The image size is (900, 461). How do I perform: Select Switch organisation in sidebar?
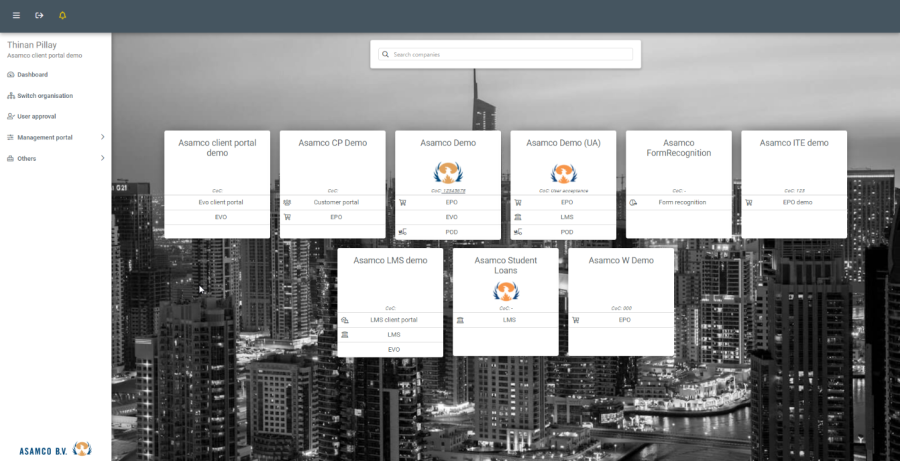(x=45, y=95)
